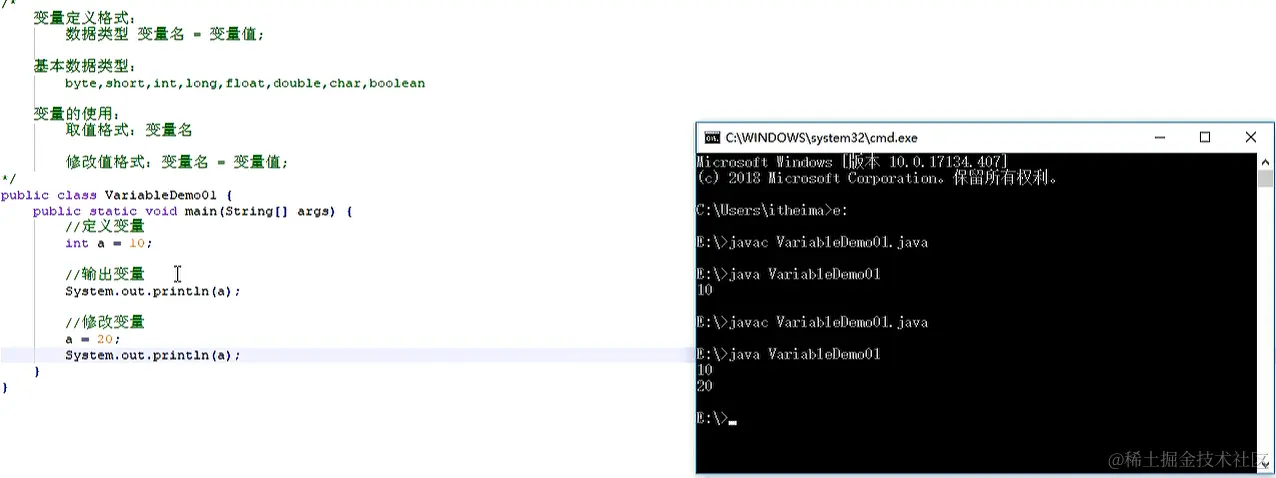Click the 'a = 20;' code line

93,339
